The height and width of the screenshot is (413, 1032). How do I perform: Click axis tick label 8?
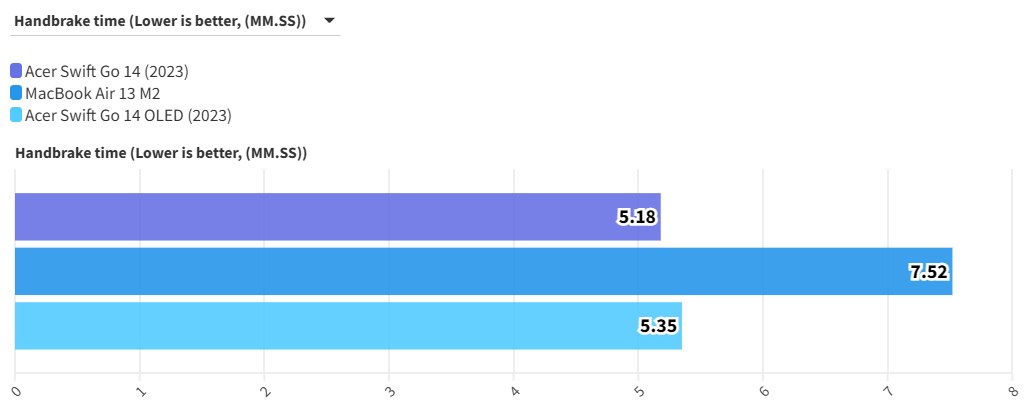tap(1013, 391)
